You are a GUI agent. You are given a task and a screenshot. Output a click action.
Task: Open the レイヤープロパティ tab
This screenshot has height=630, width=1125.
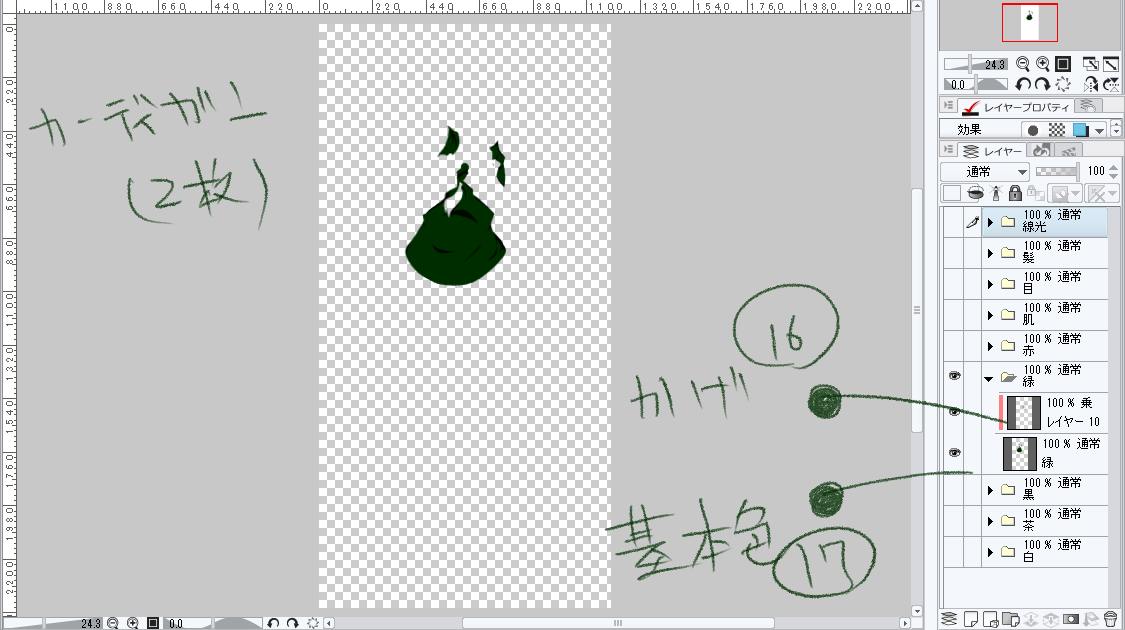(1015, 107)
